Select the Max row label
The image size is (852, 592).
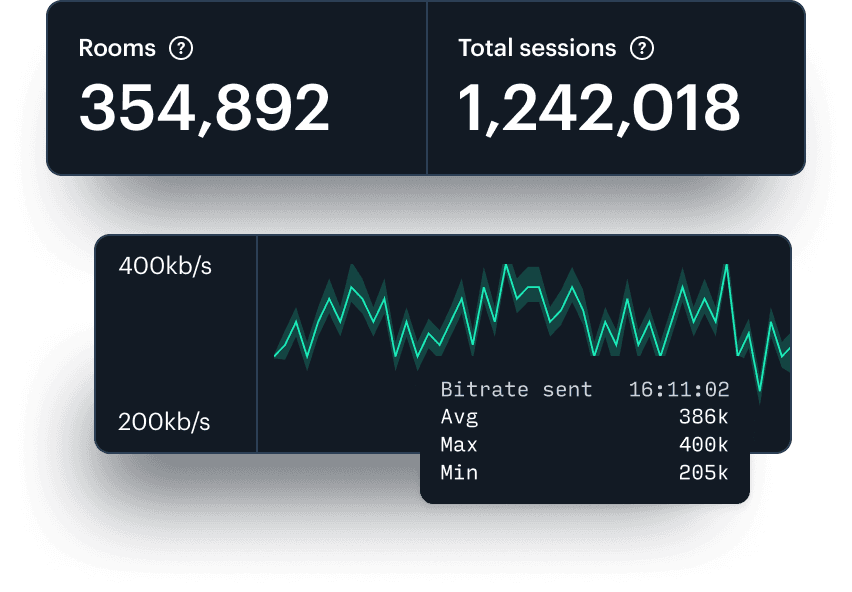tap(459, 445)
